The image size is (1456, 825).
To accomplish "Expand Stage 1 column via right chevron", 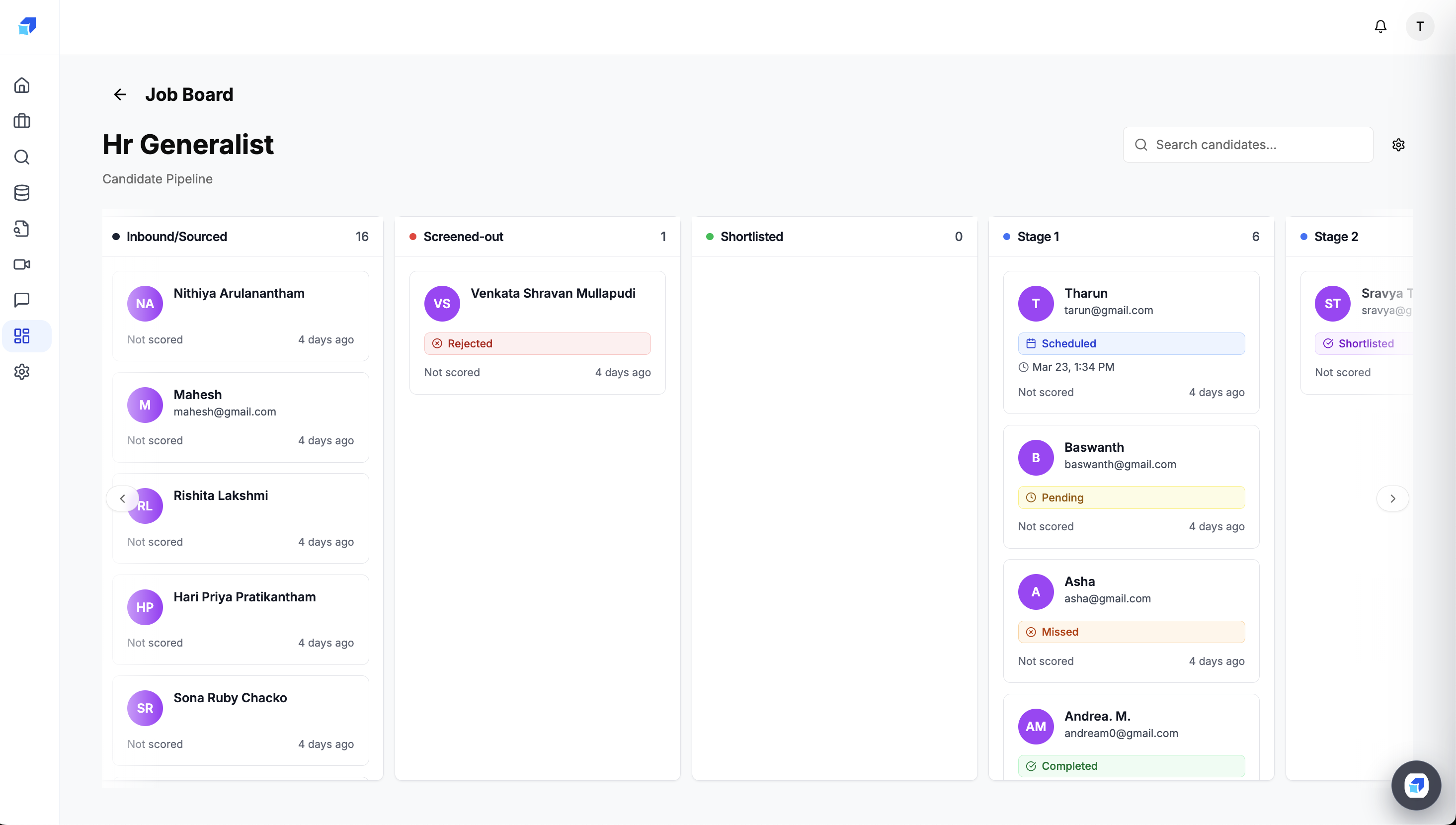I will point(1392,498).
